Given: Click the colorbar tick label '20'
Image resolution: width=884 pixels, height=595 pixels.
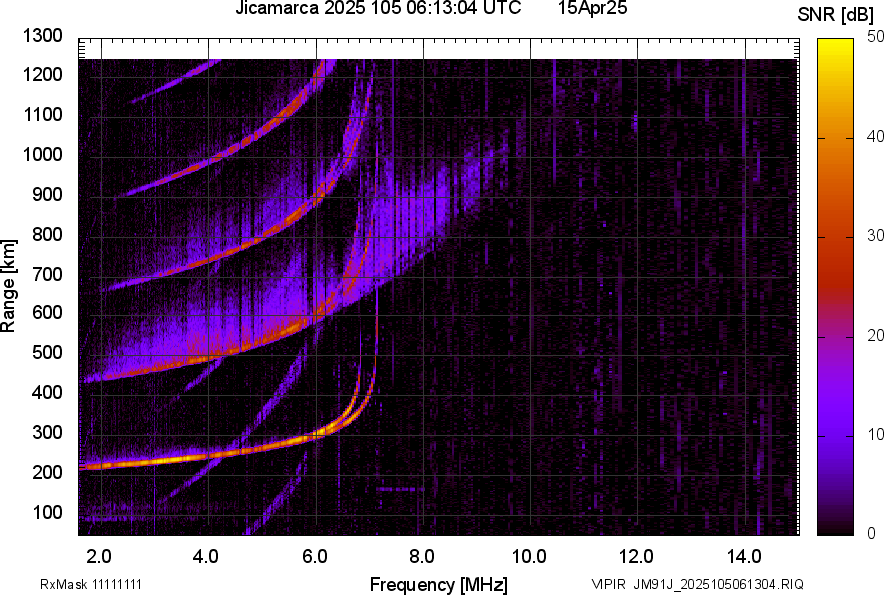Looking at the screenshot, I should tap(875, 335).
